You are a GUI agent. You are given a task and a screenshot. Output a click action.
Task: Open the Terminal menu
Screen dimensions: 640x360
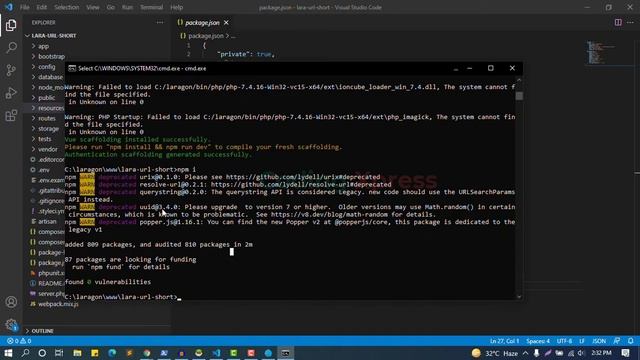[x=151, y=7]
